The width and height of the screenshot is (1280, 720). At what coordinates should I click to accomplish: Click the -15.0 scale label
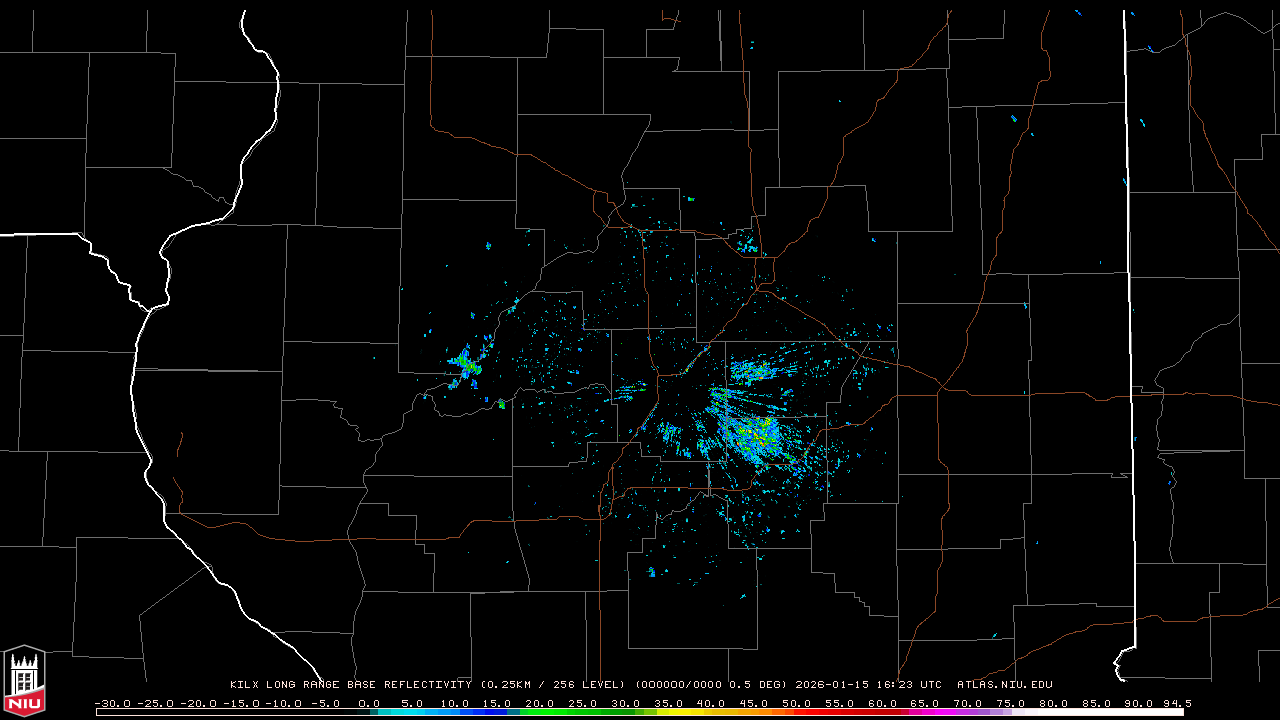[242, 703]
